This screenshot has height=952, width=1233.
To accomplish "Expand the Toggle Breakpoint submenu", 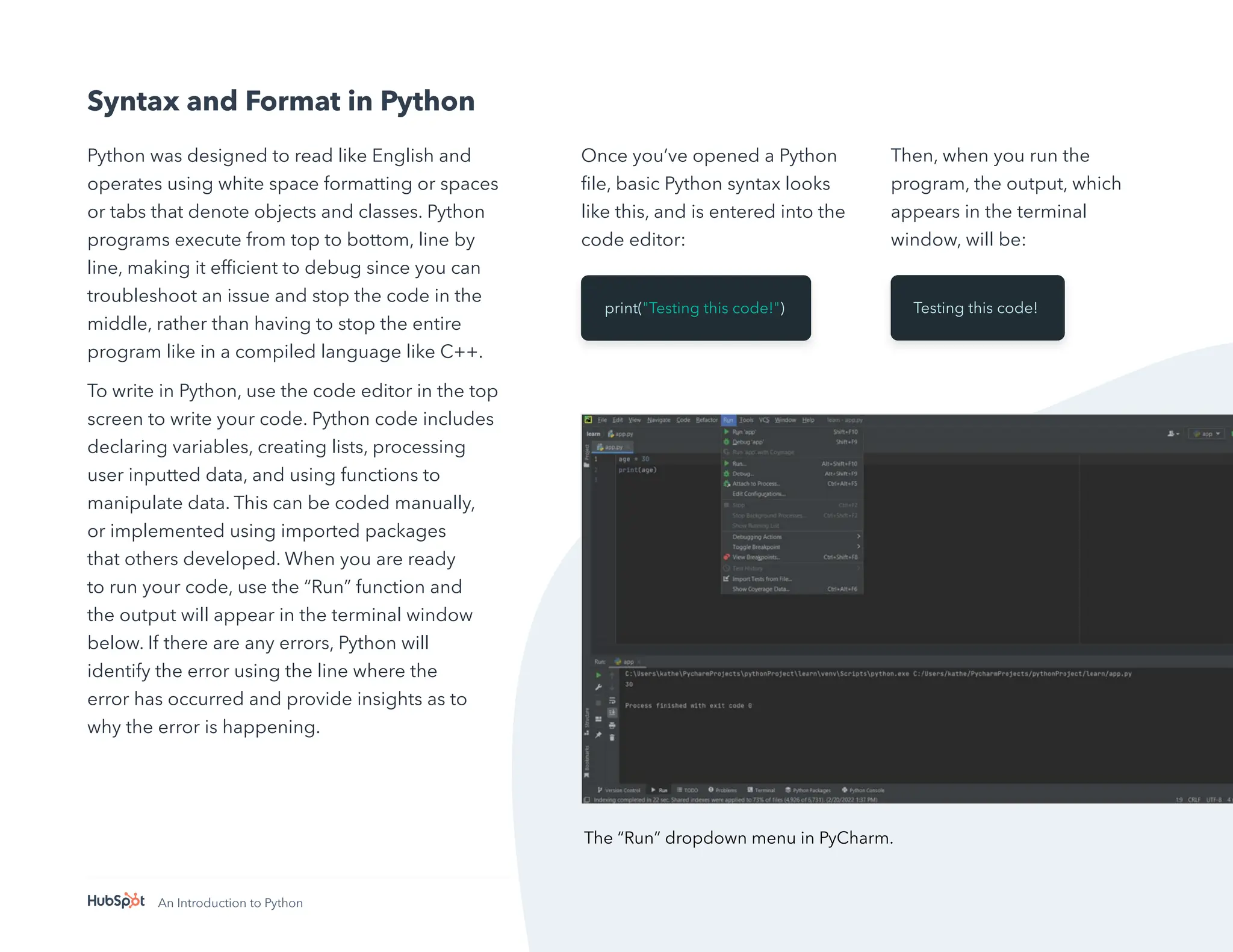I will [x=792, y=547].
